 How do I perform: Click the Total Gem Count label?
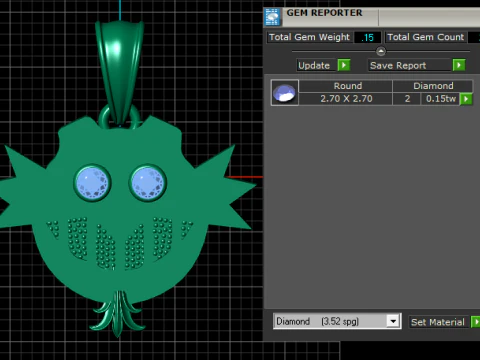click(x=426, y=37)
